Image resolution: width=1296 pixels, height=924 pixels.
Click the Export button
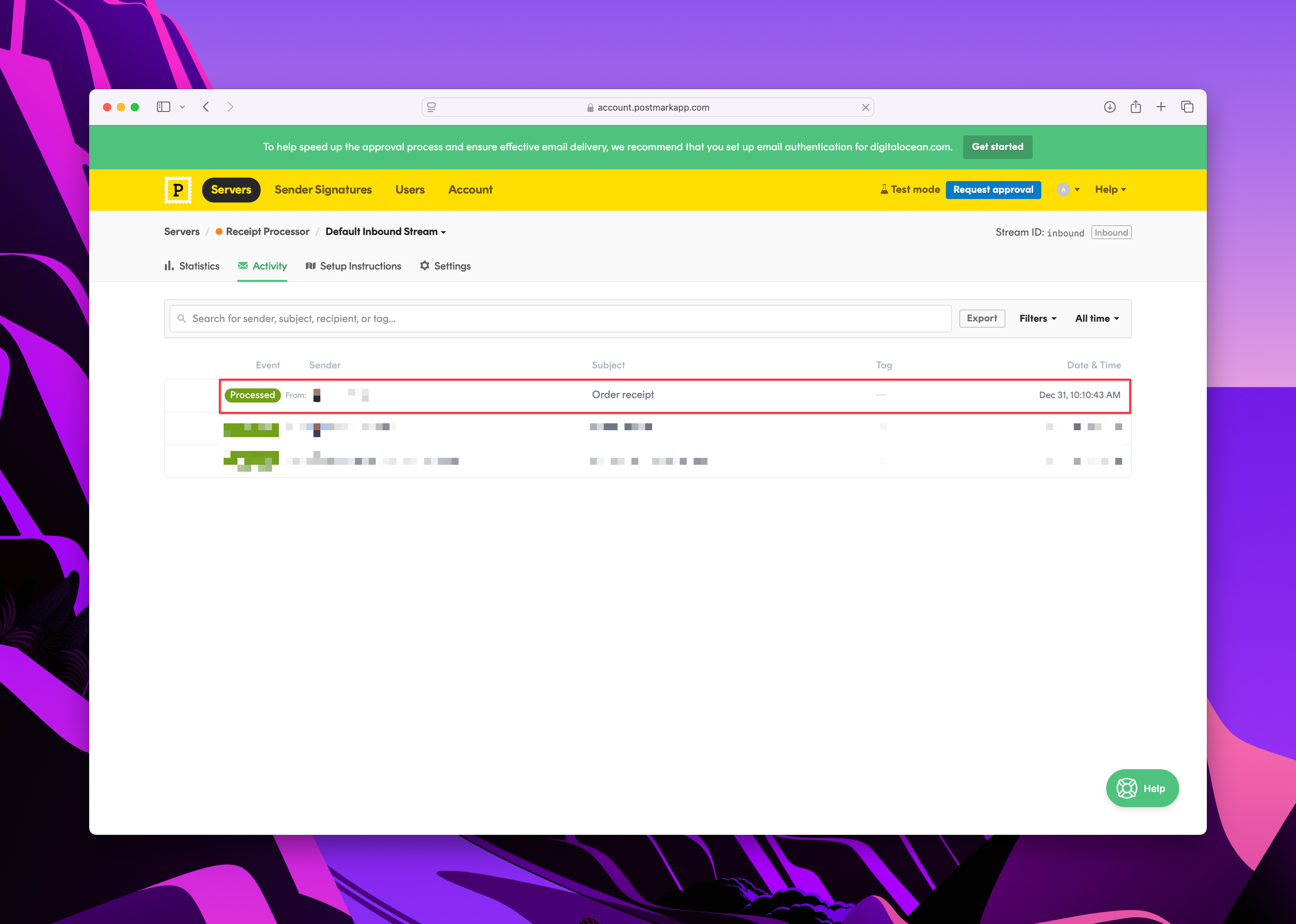(x=982, y=319)
